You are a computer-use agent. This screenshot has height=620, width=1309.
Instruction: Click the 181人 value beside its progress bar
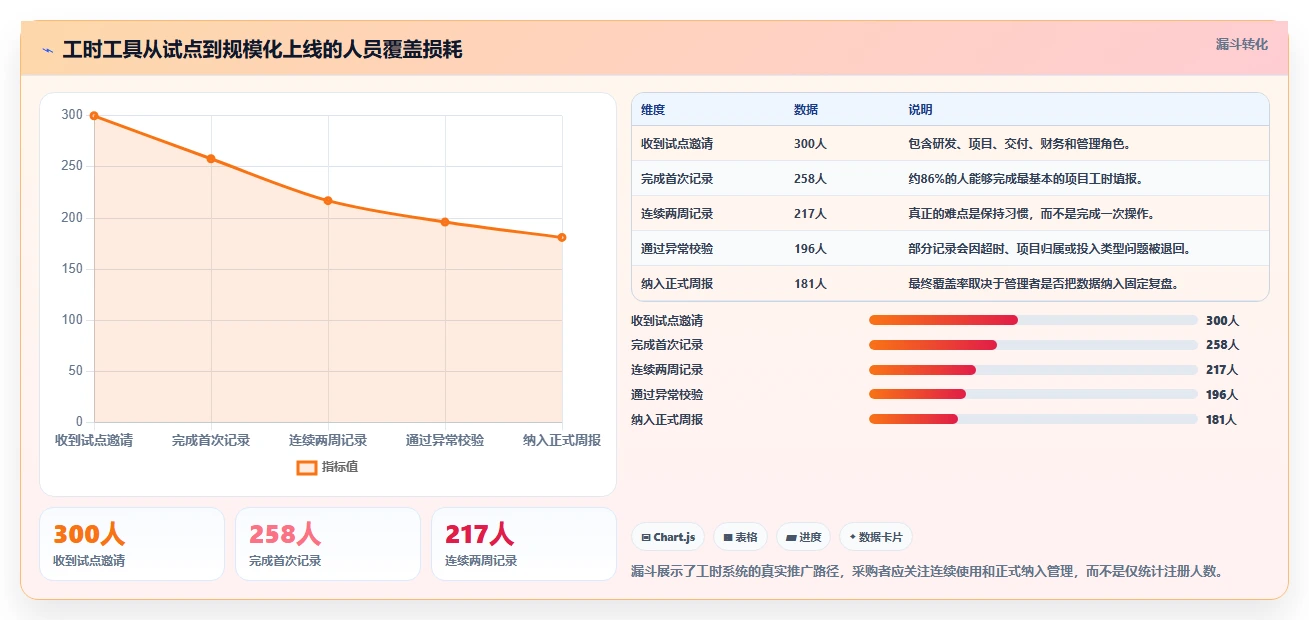click(1222, 420)
